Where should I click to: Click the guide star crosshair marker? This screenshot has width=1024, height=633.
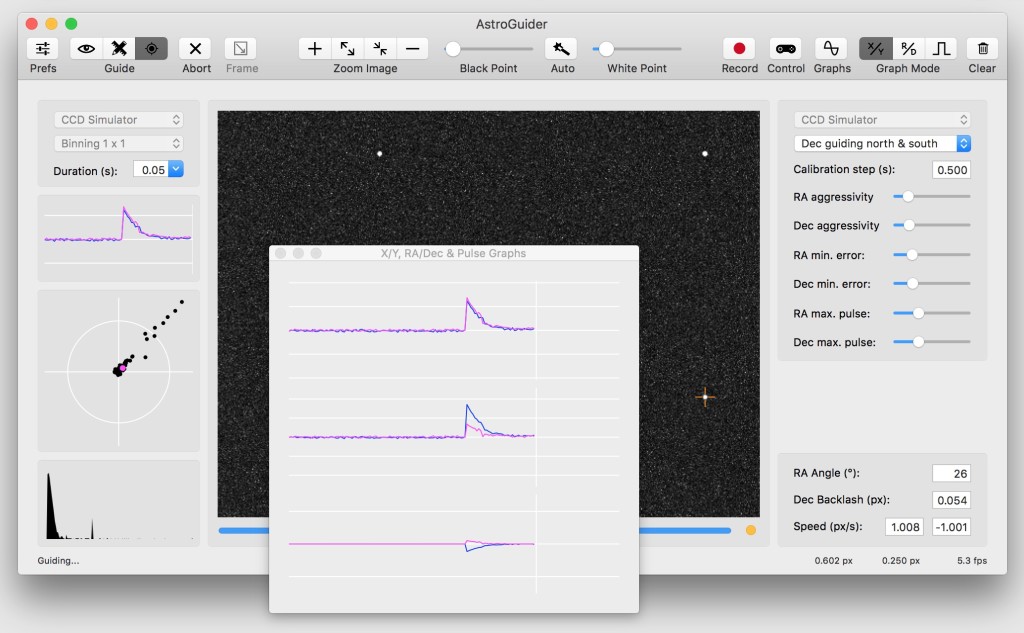[705, 397]
